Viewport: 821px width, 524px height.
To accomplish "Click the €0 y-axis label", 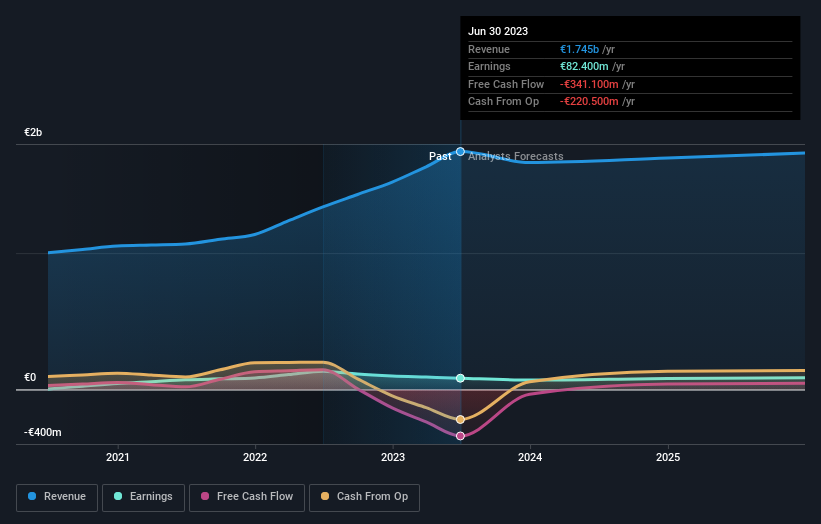I will (x=30, y=377).
